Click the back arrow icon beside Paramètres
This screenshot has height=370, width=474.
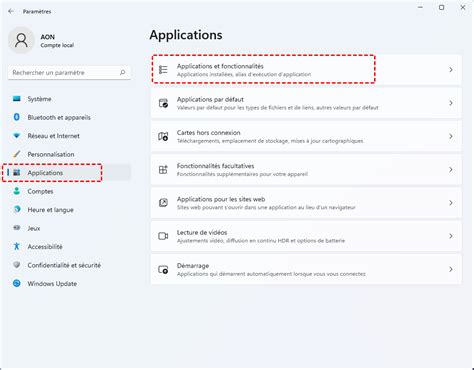pos(11,11)
